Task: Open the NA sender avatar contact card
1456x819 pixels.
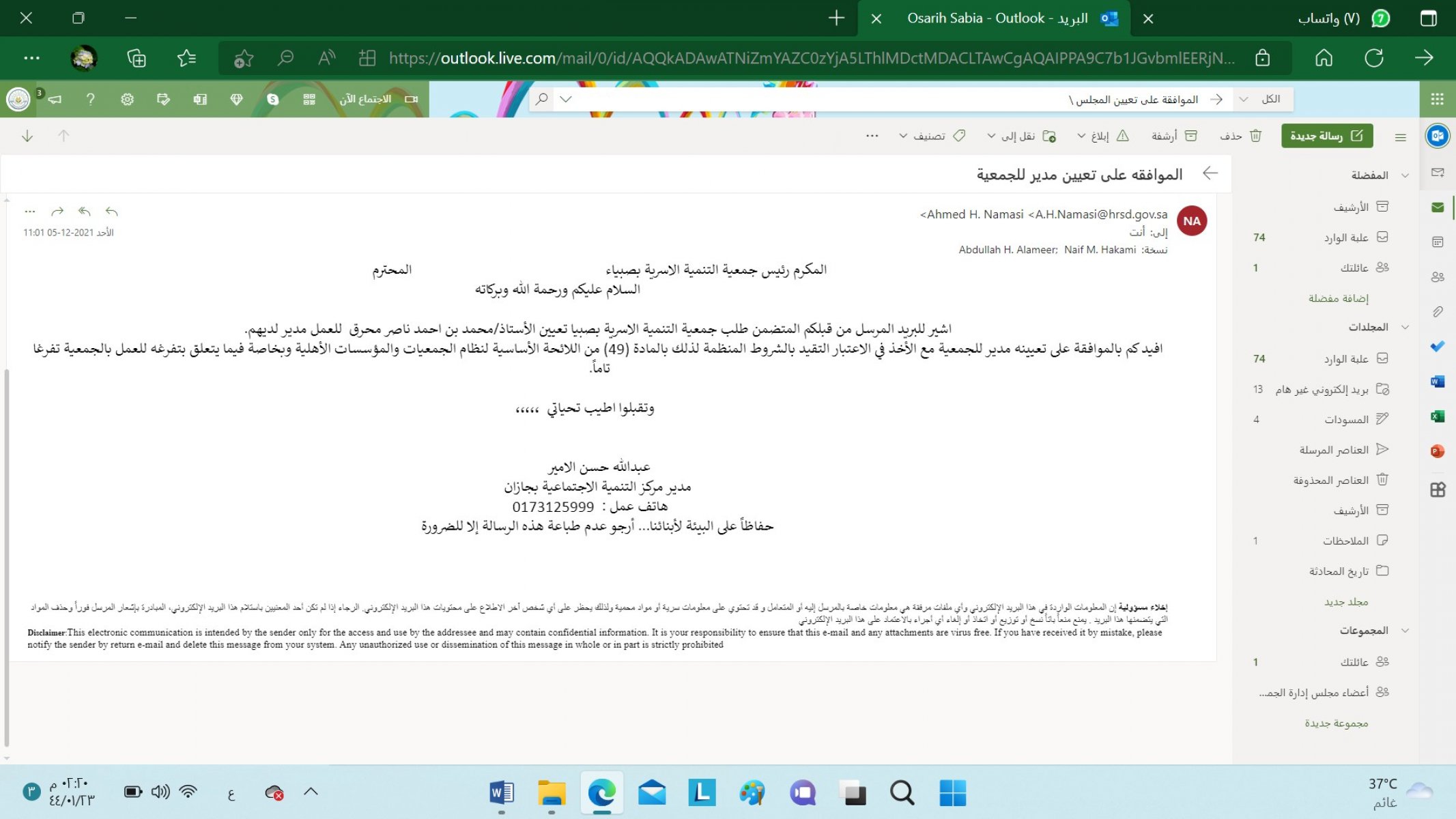Action: 1192,221
